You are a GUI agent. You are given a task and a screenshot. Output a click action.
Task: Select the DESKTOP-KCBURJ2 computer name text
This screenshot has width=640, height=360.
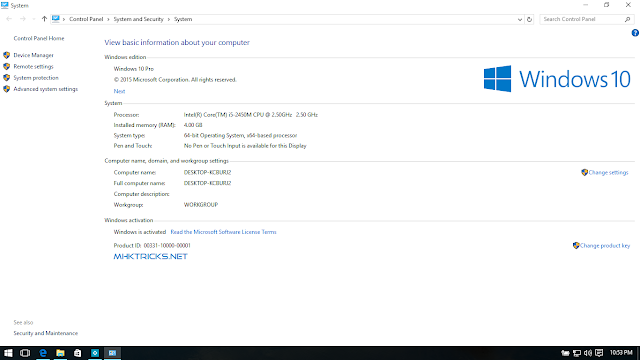[x=207, y=172]
